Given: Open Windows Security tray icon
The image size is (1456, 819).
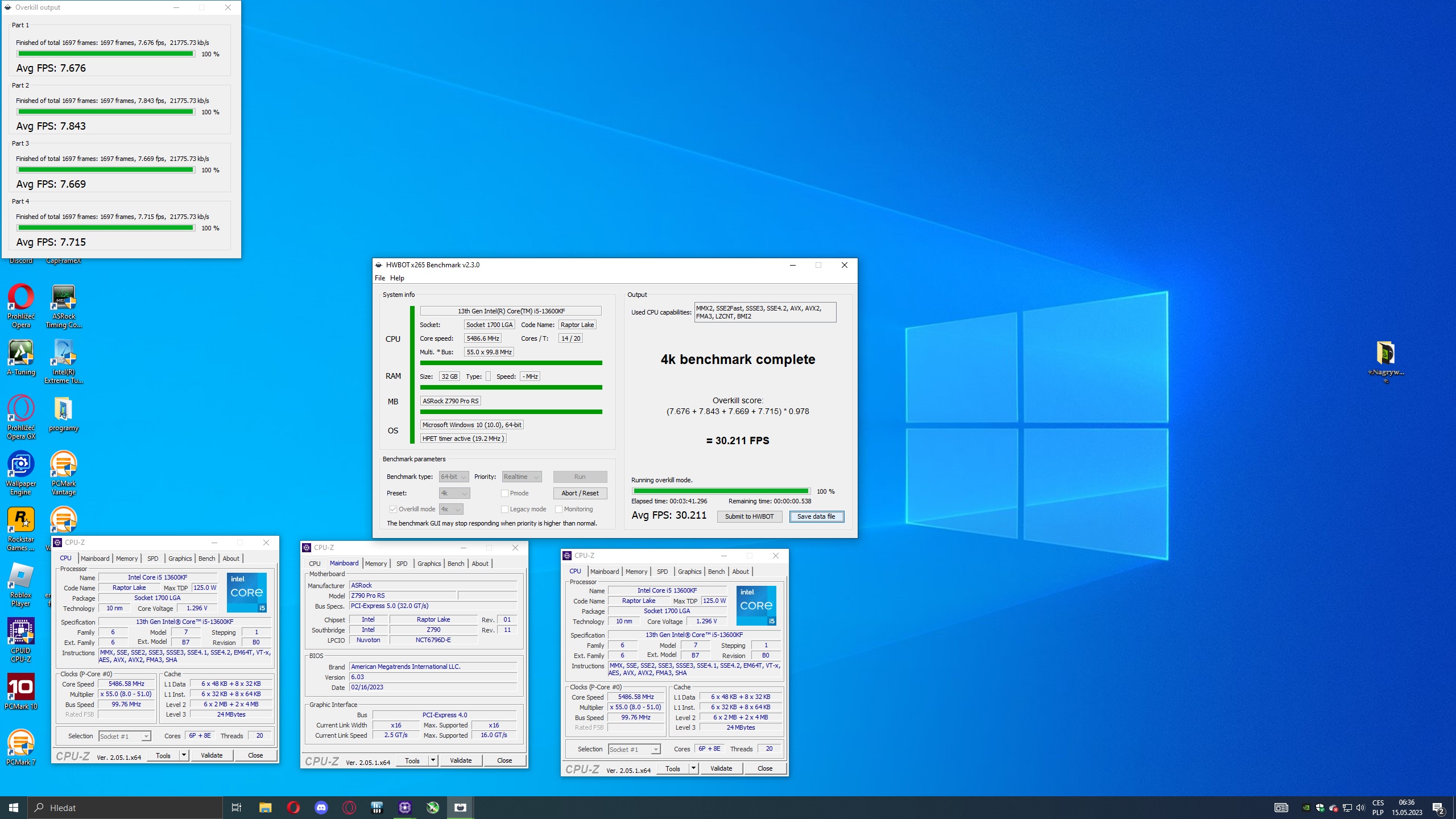Looking at the screenshot, I should pyautogui.click(x=1320, y=808).
